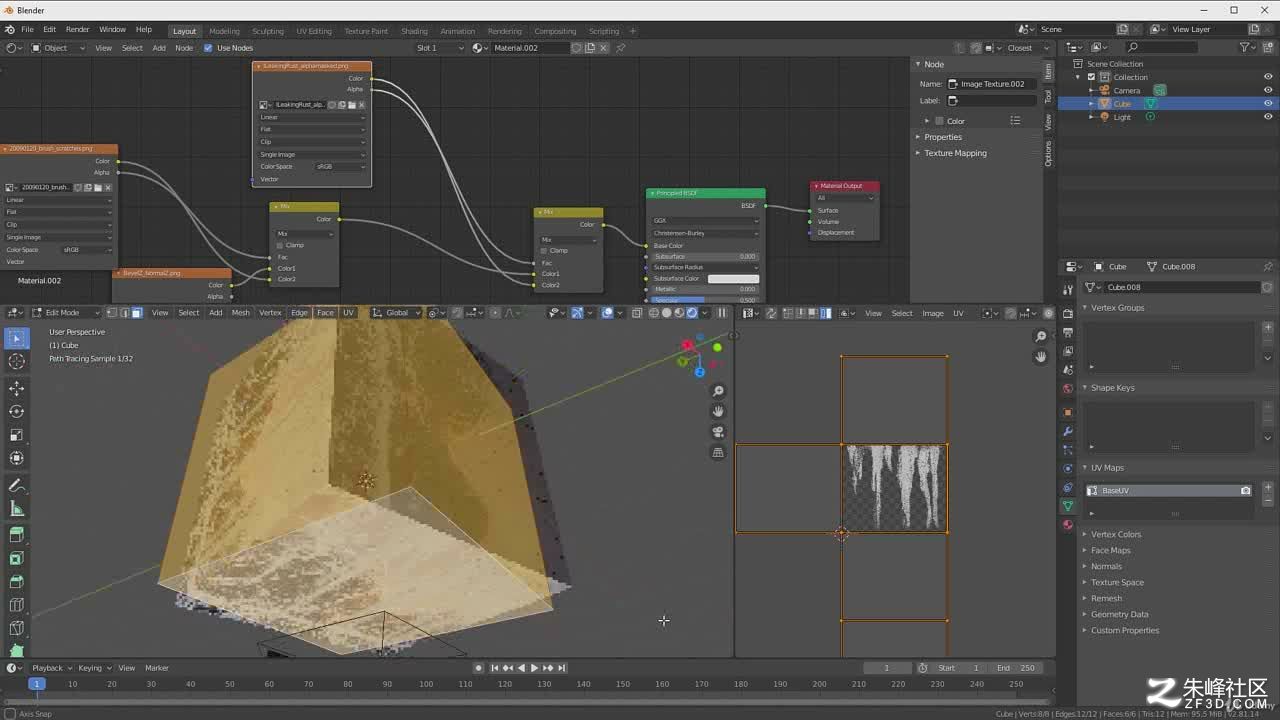Set BaseUV active for render camera icon
The height and width of the screenshot is (720, 1280).
1245,491
